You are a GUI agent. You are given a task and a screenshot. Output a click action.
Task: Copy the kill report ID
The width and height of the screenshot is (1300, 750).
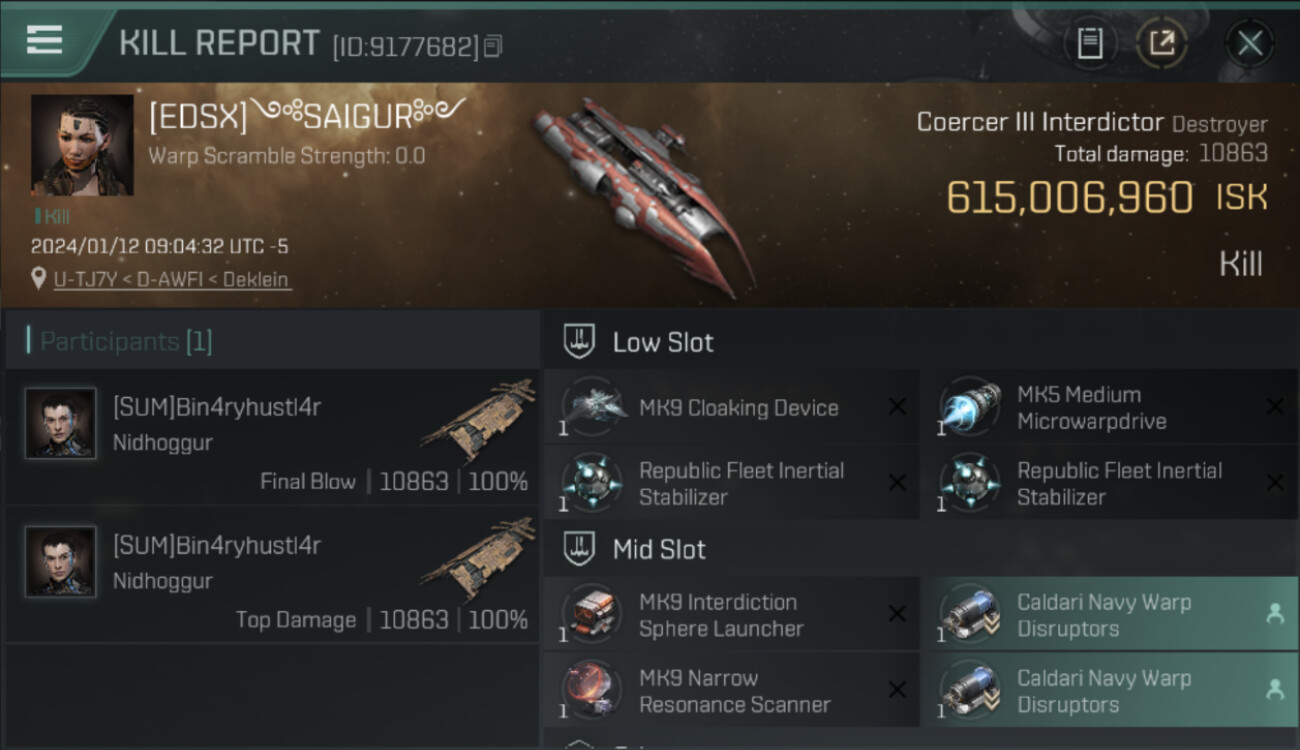(x=492, y=46)
